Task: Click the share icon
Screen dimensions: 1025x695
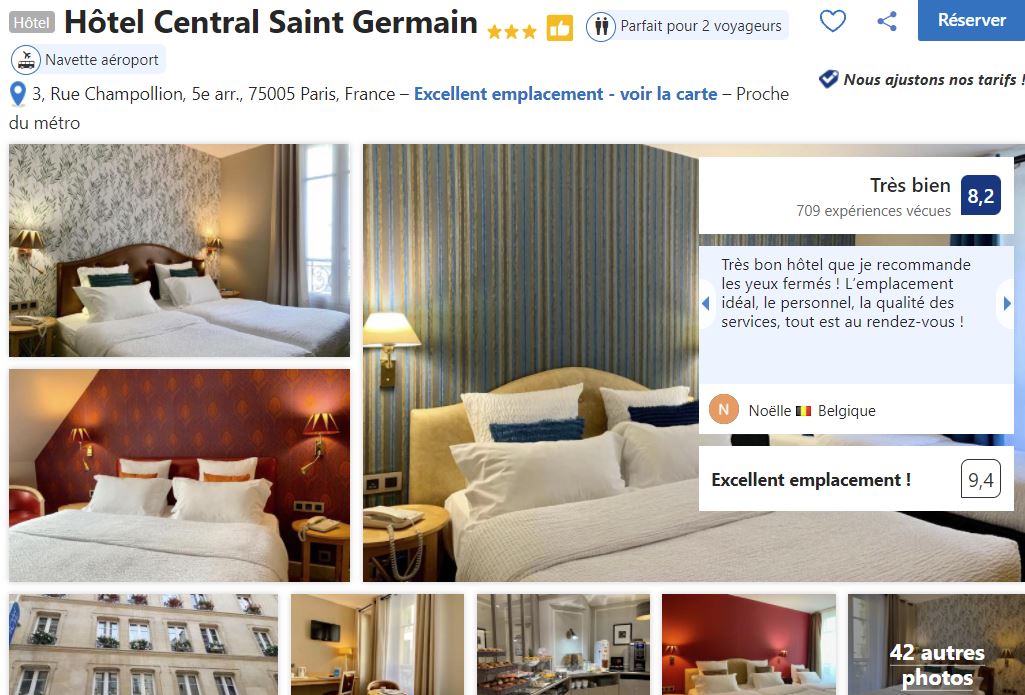Action: coord(886,21)
